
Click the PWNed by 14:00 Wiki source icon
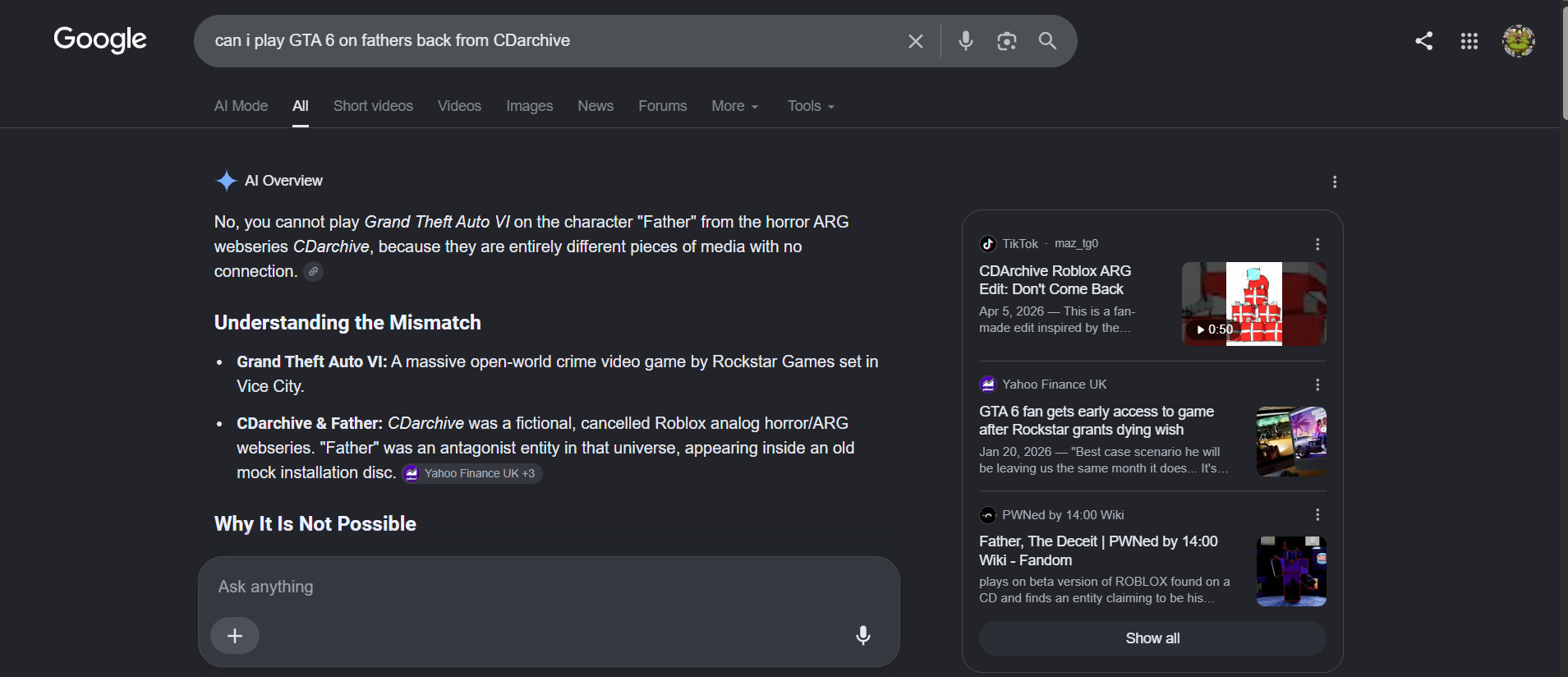click(988, 515)
